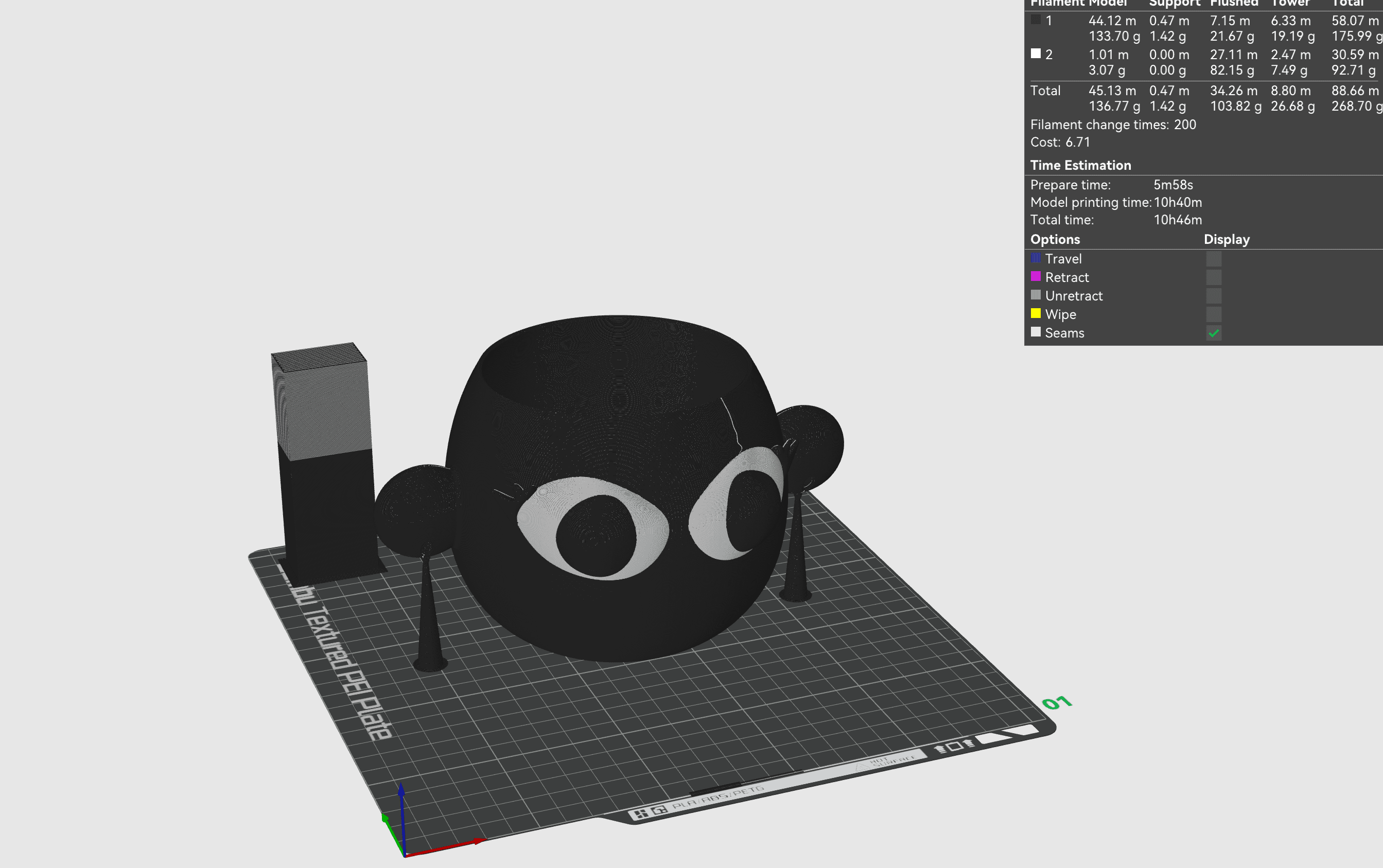Click the 'Retract' option label
Image resolution: width=1383 pixels, height=868 pixels.
(1066, 277)
